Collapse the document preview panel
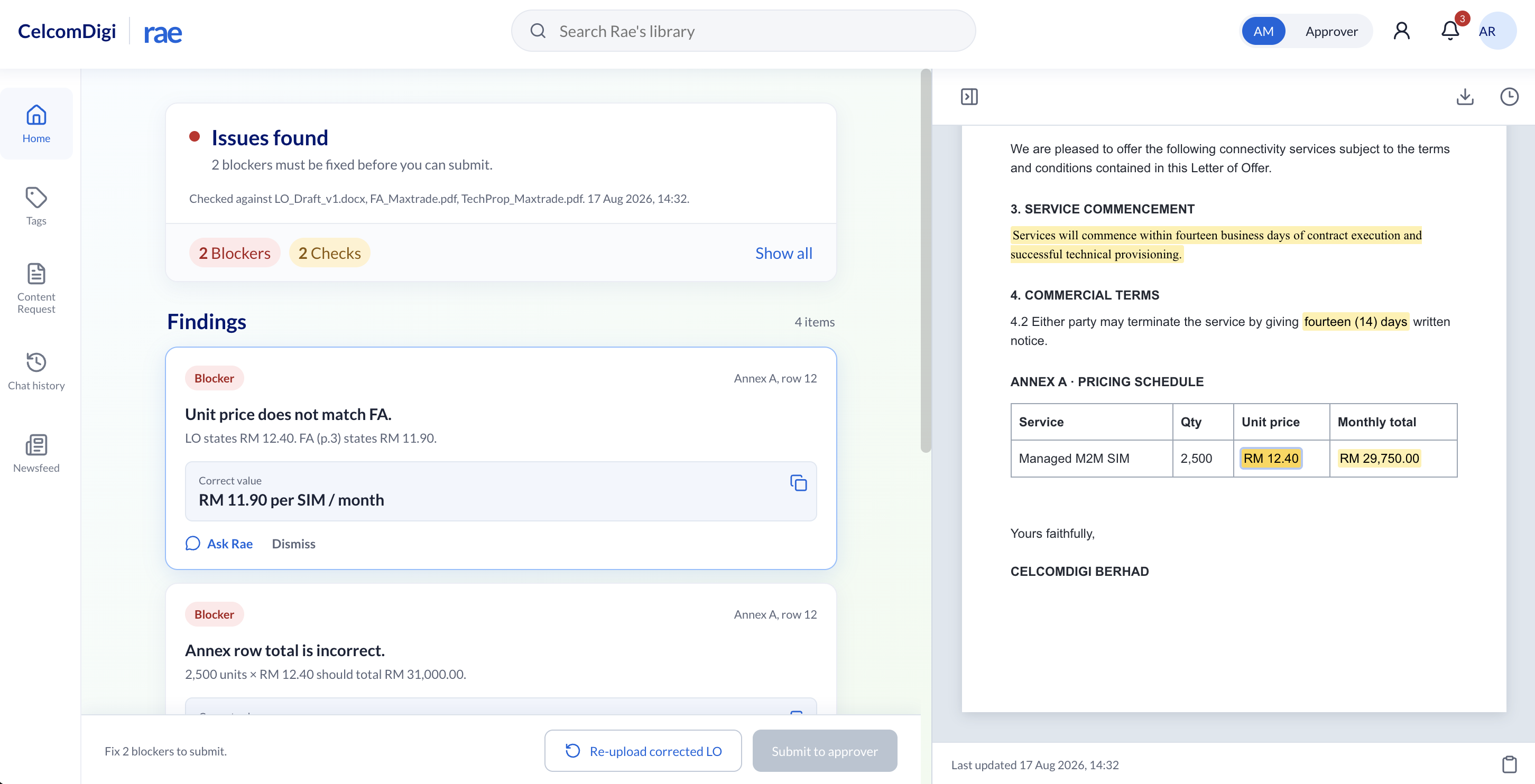 [x=969, y=97]
